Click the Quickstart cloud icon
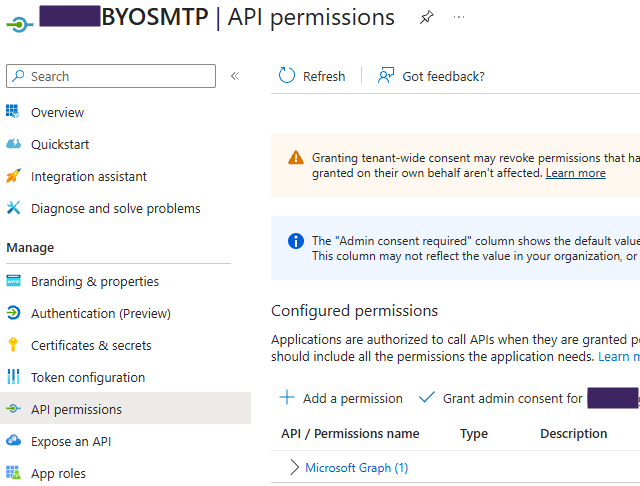Screen dimensions: 640x486 point(13,144)
